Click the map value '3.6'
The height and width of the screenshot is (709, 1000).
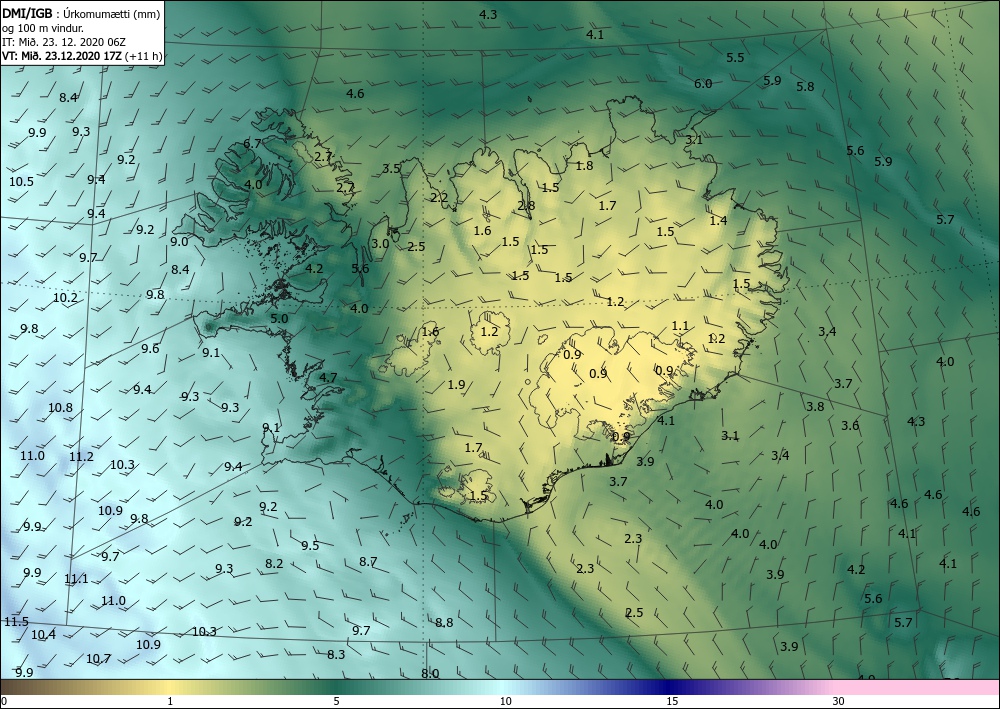click(850, 426)
